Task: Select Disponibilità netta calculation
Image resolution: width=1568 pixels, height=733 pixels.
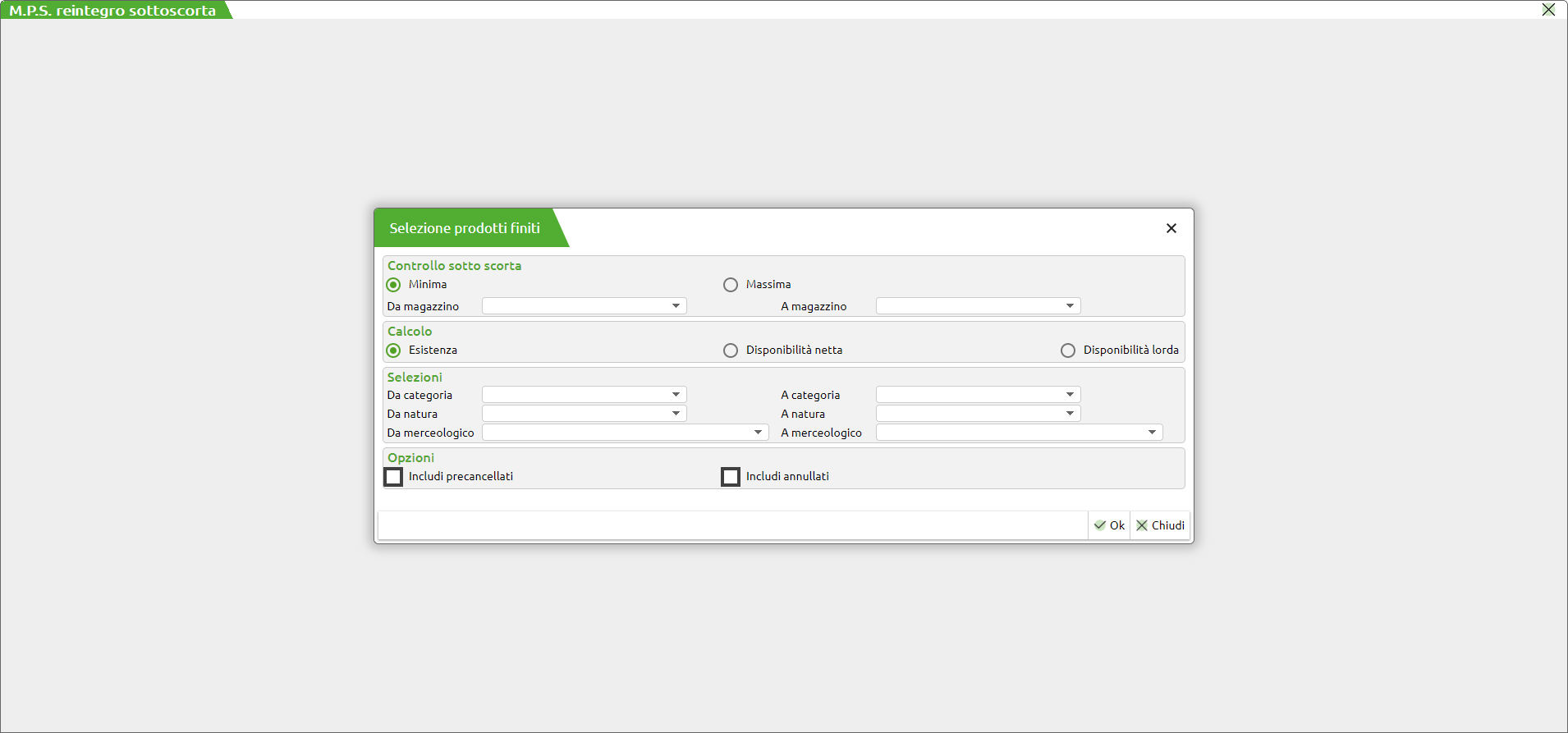Action: point(731,350)
